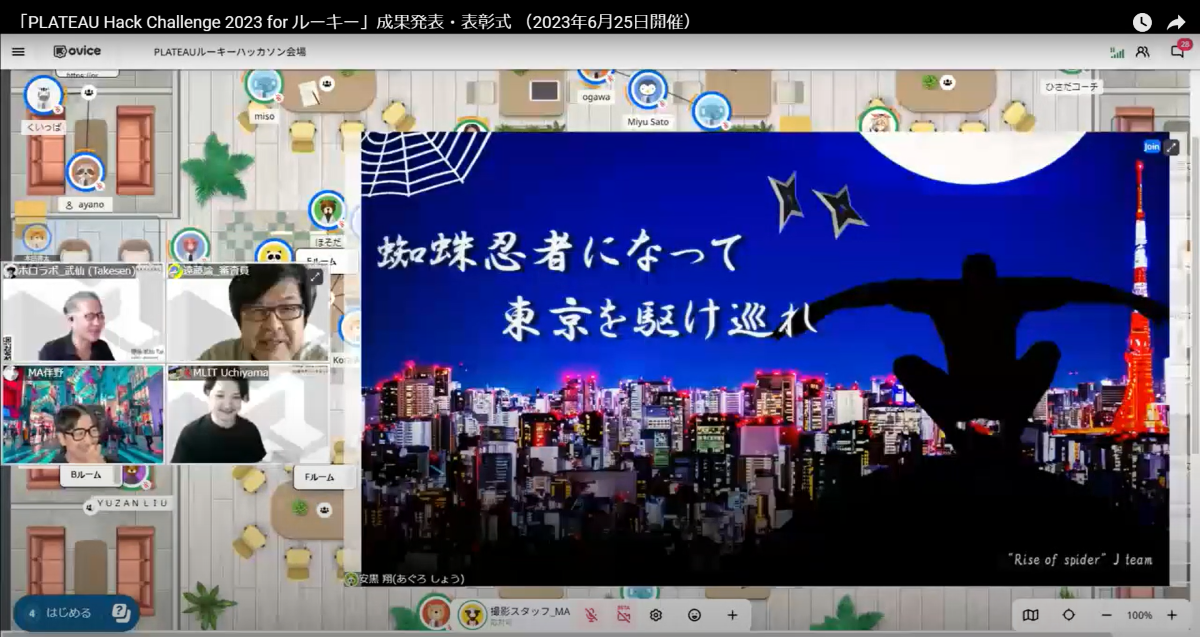
Task: Open the members list icon
Action: click(x=1142, y=50)
